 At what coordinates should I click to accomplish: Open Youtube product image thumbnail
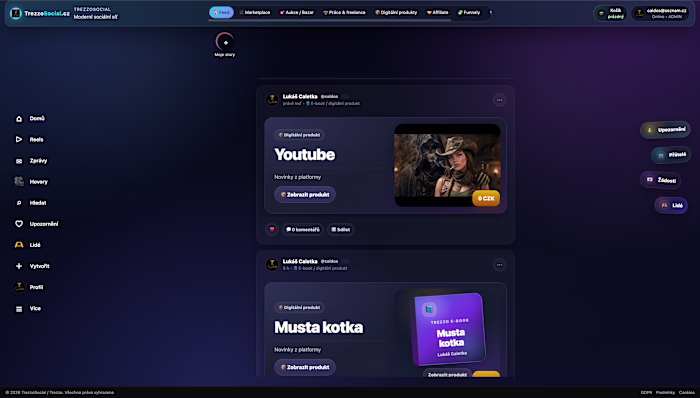point(447,165)
